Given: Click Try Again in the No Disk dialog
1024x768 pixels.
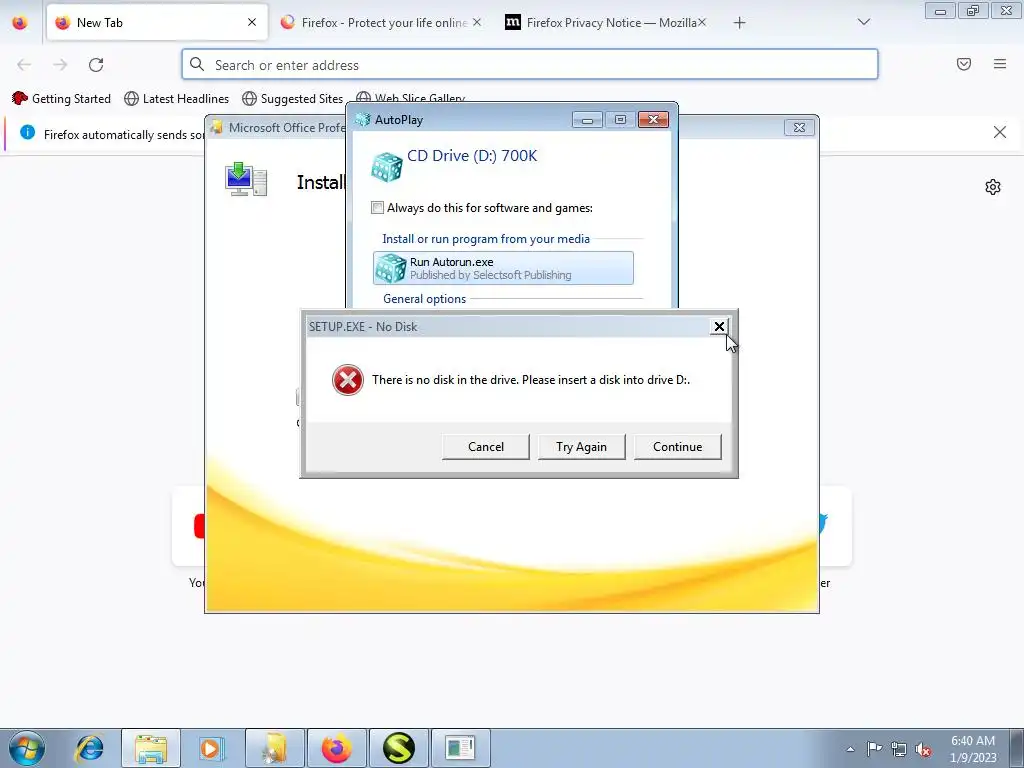Looking at the screenshot, I should tap(581, 447).
